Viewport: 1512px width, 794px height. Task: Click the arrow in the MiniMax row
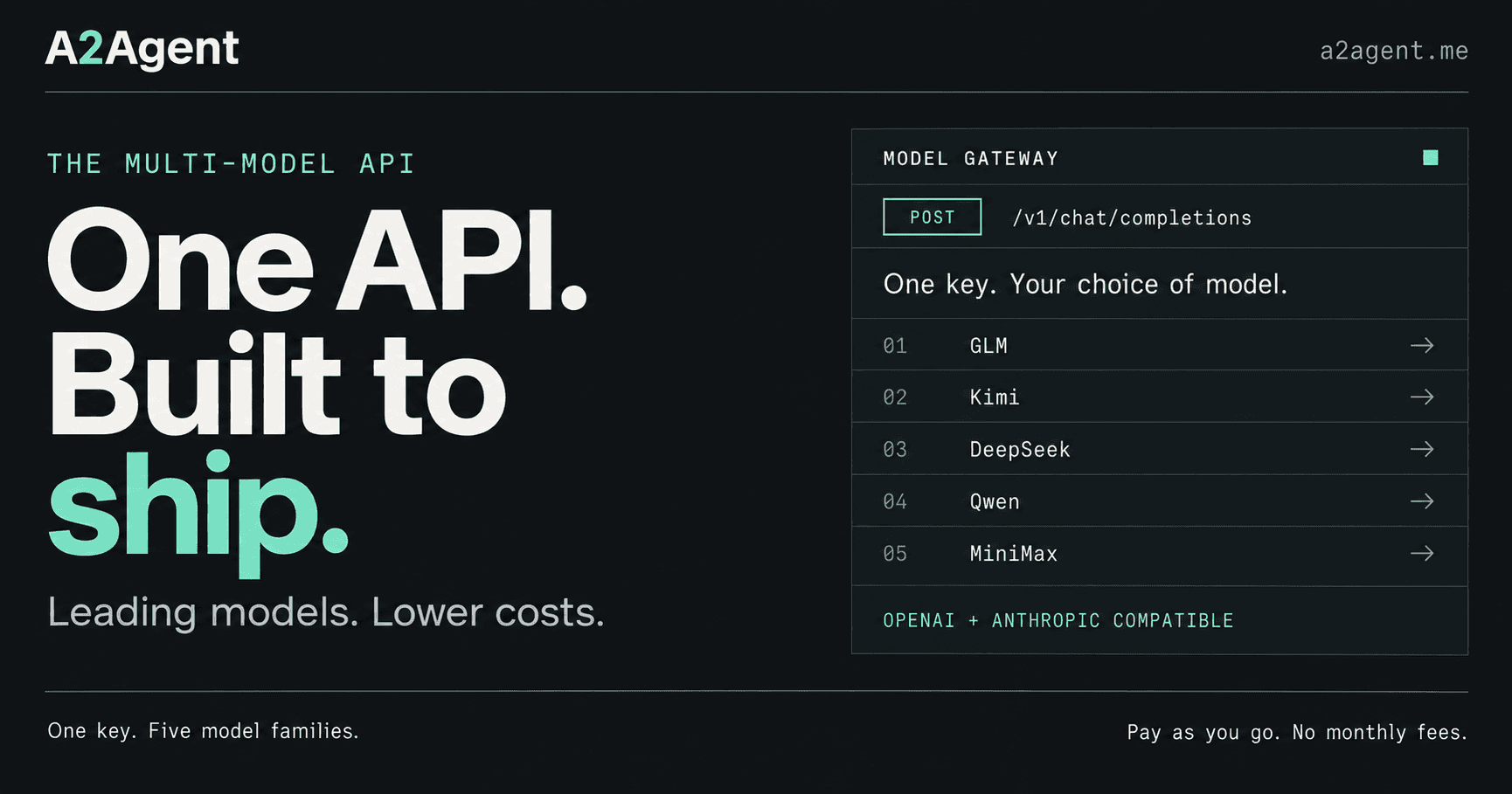(1422, 554)
